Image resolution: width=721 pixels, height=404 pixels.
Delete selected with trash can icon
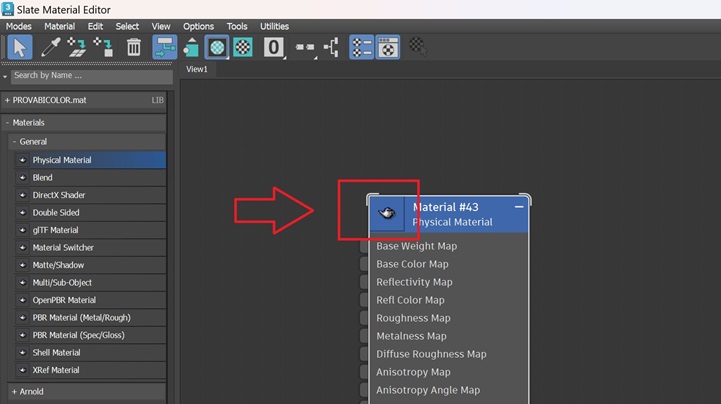click(x=134, y=47)
